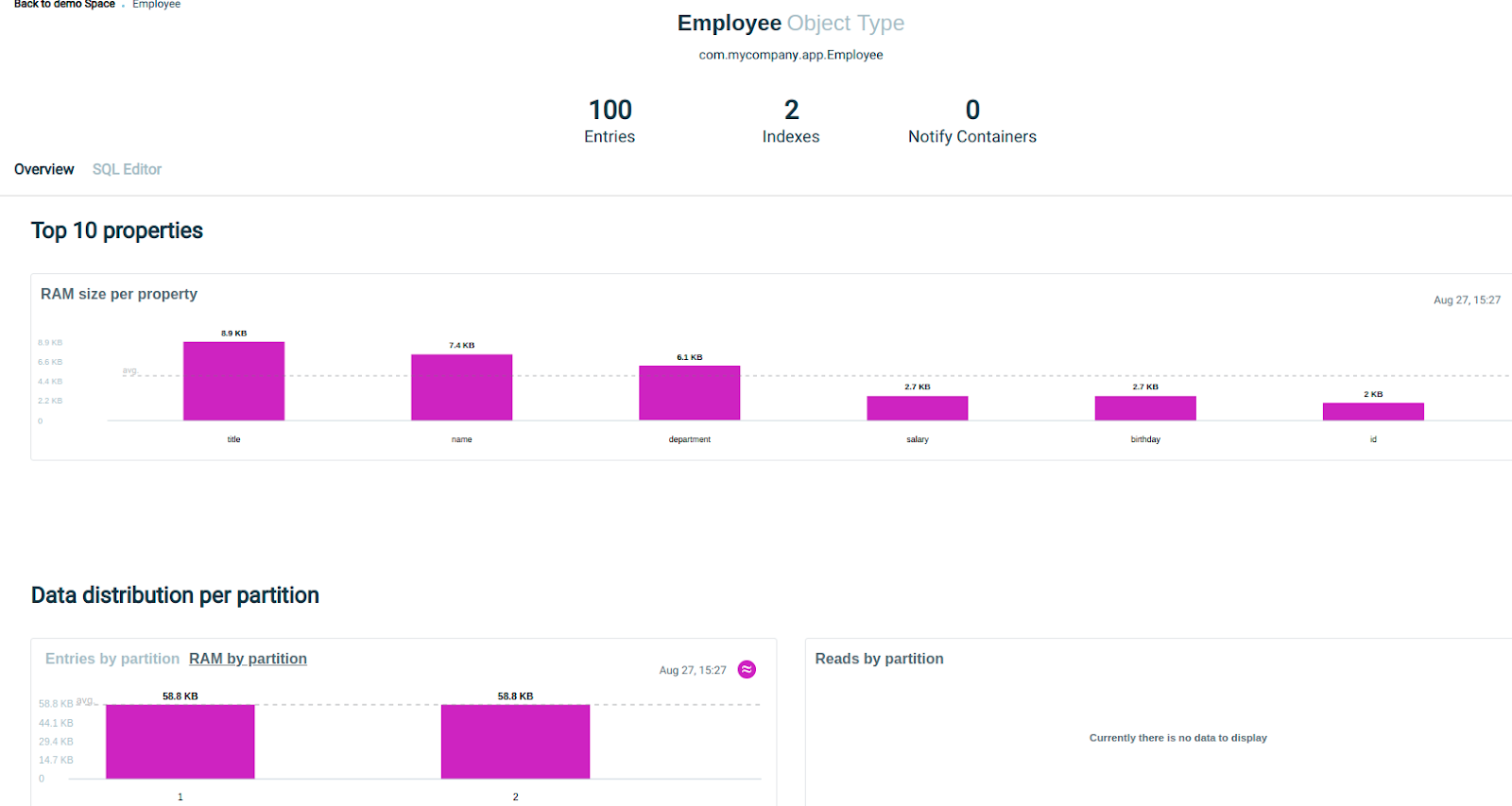The height and width of the screenshot is (806, 1512).
Task: Click the Reads by partition heading
Action: click(x=879, y=659)
